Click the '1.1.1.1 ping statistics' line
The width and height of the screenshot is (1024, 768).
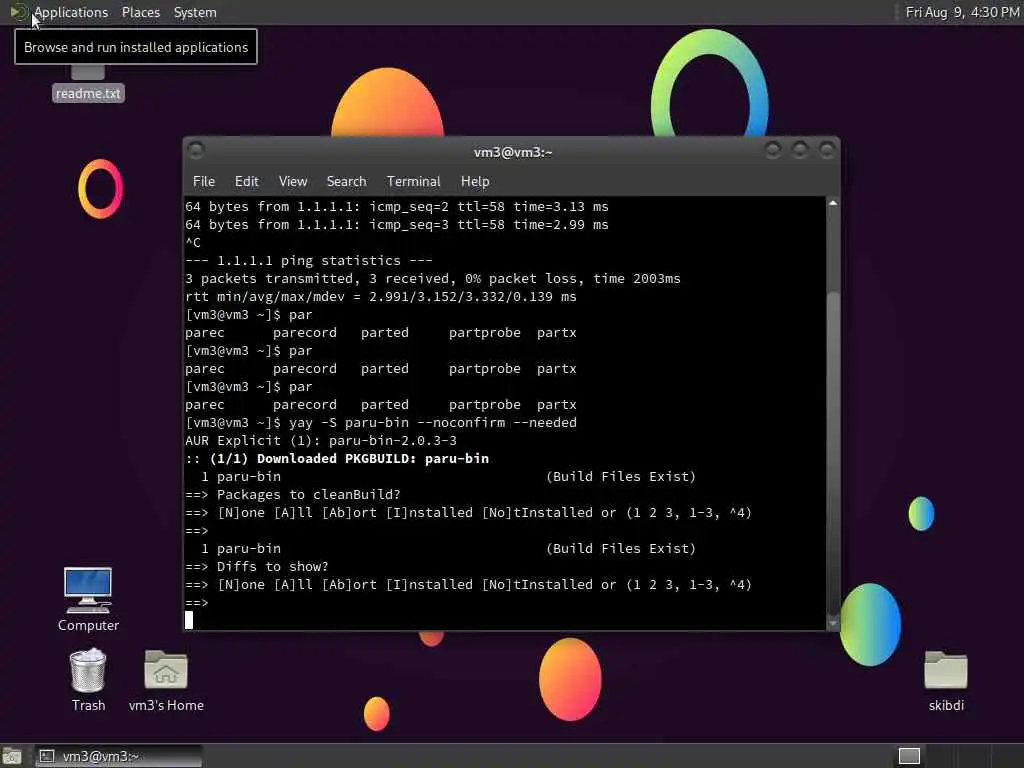coord(309,261)
